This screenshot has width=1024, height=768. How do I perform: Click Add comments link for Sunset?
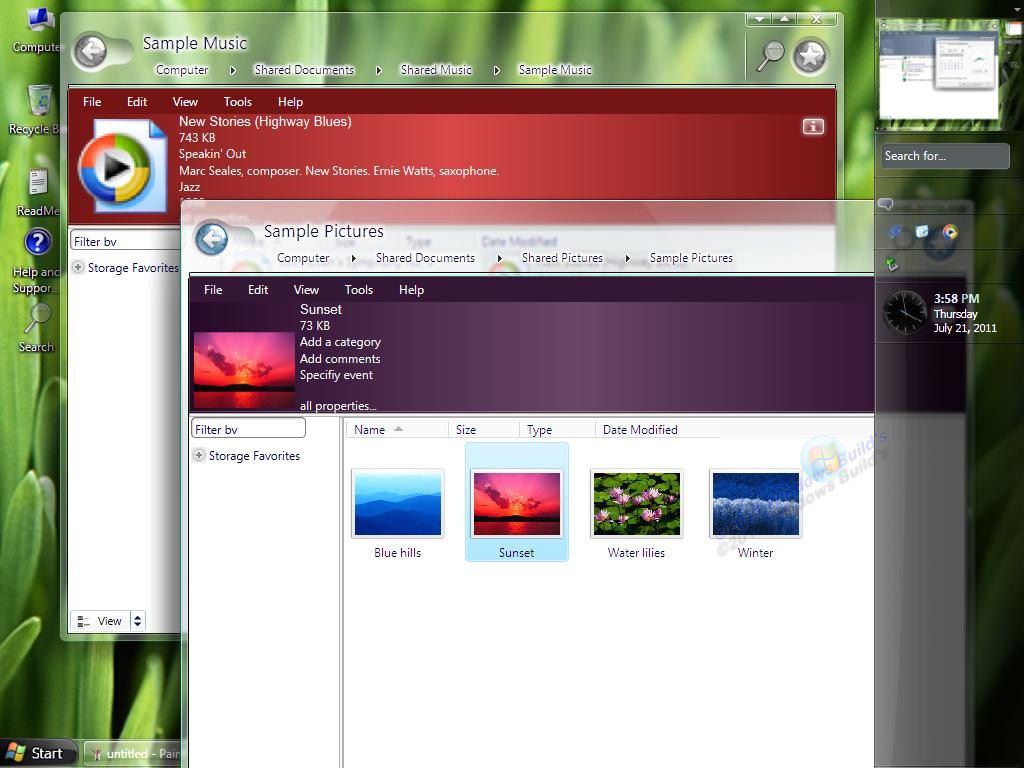click(x=340, y=359)
